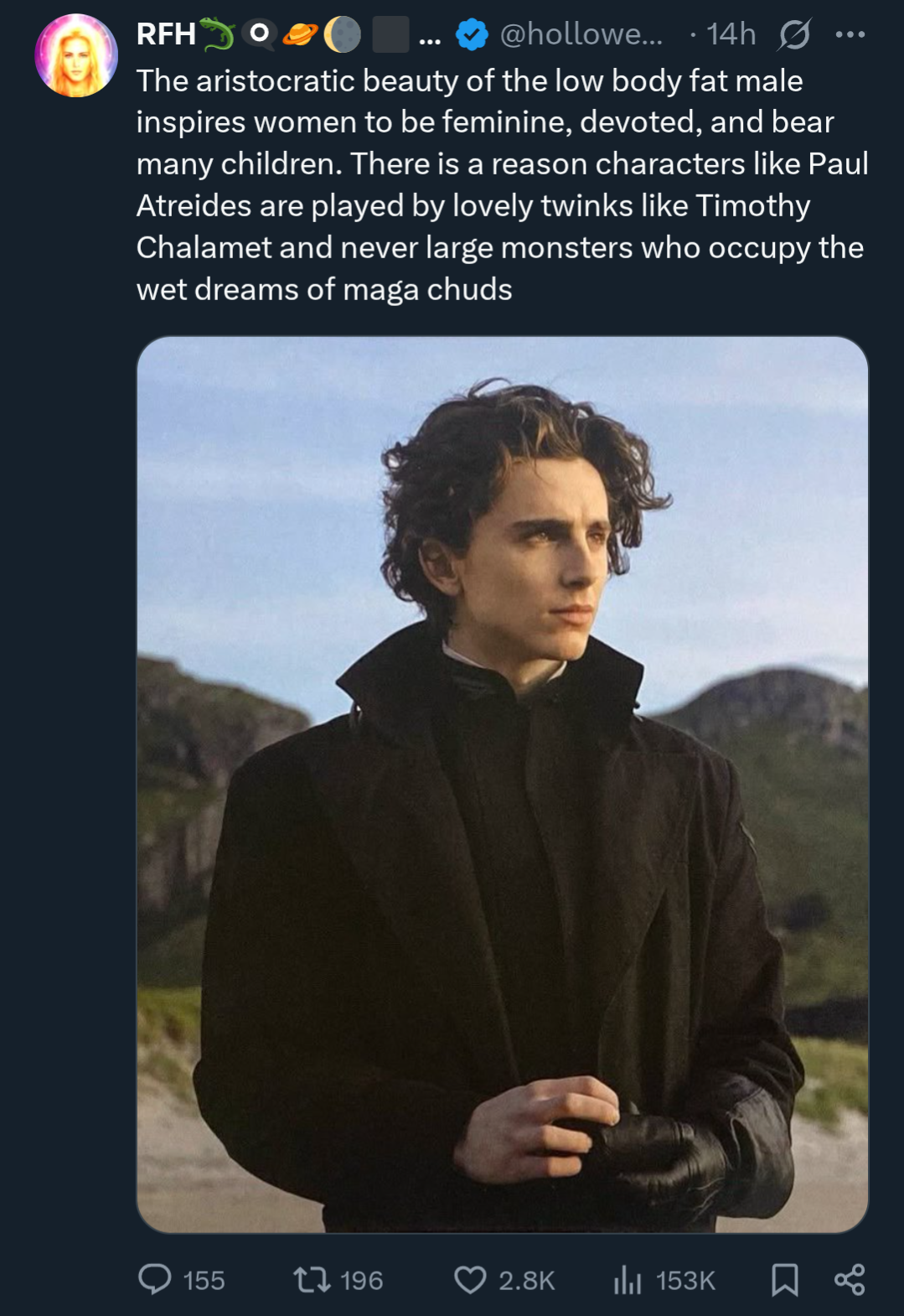The height and width of the screenshot is (1316, 904).
Task: Open the author's profile avatar
Action: coord(76,55)
